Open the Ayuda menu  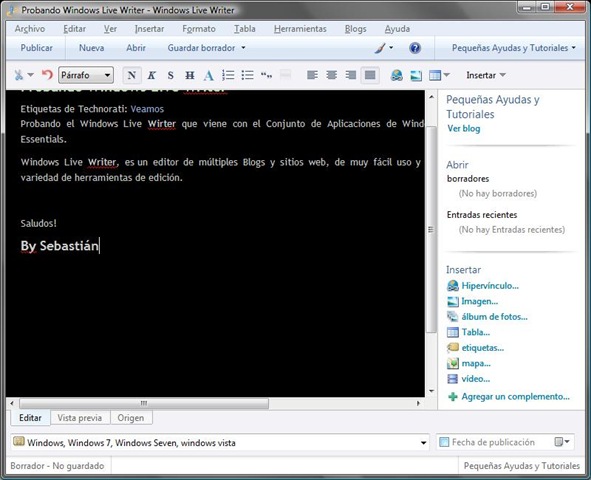click(x=397, y=29)
